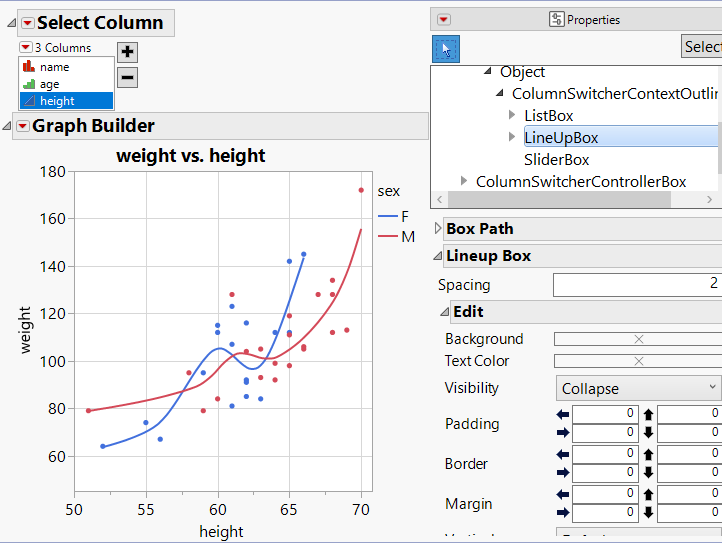The height and width of the screenshot is (543, 722).
Task: Click the plus button beside the column list
Action: [x=128, y=53]
